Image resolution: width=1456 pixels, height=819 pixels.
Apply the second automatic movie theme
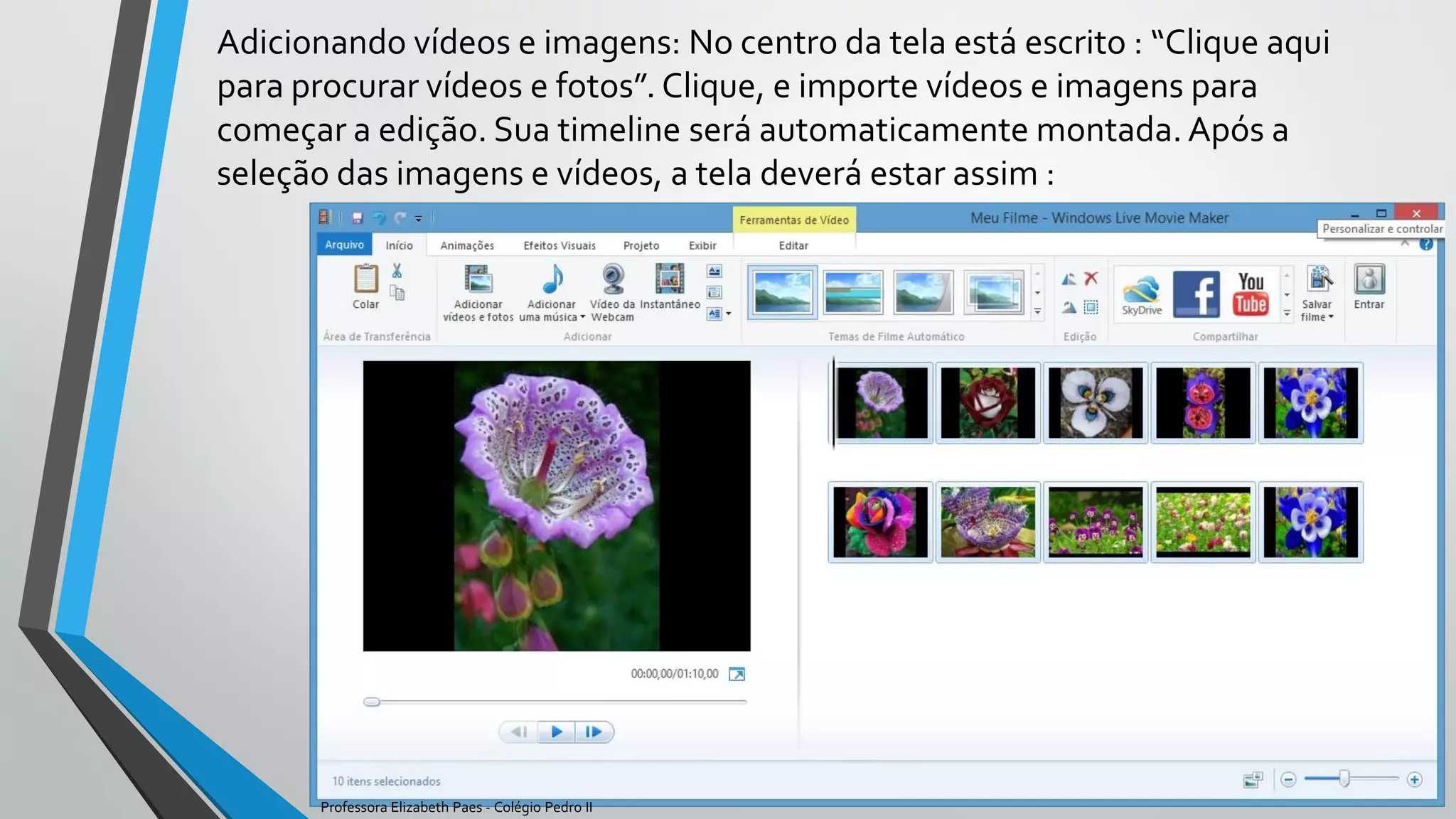853,292
